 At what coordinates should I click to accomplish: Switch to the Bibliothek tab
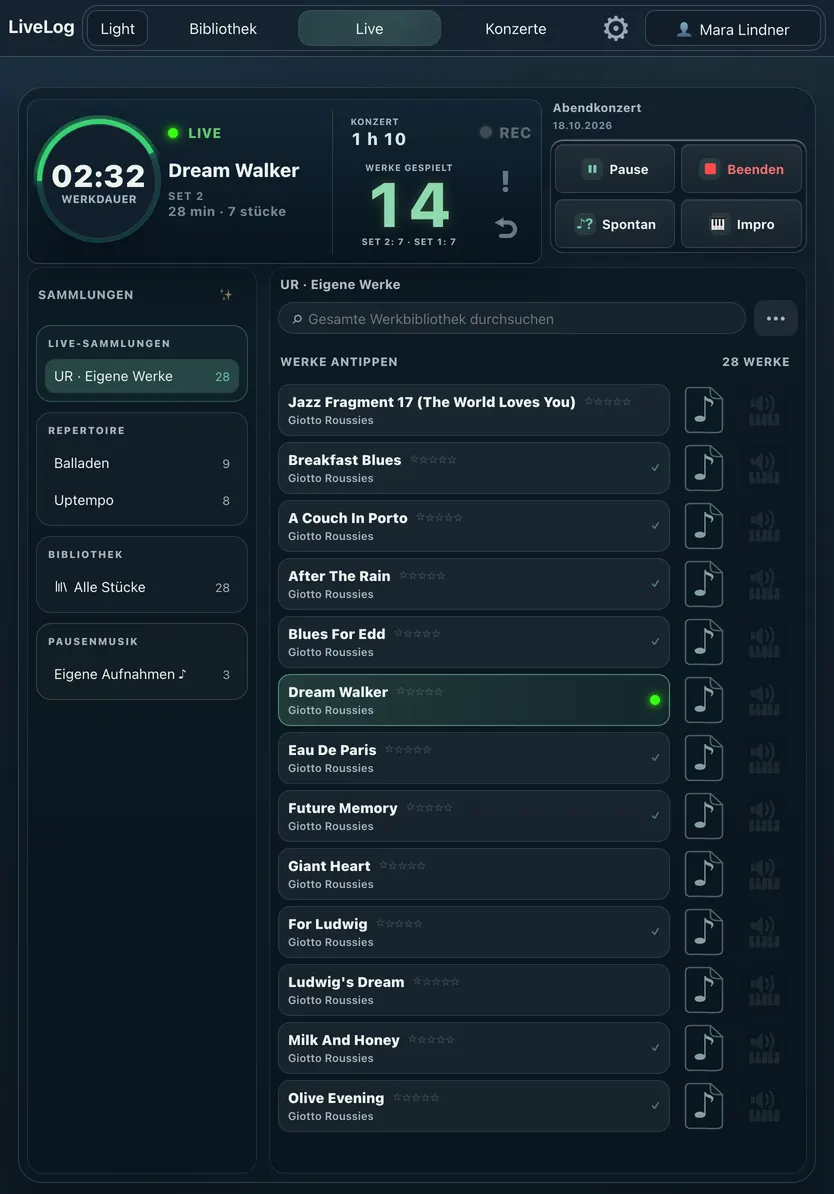(223, 29)
